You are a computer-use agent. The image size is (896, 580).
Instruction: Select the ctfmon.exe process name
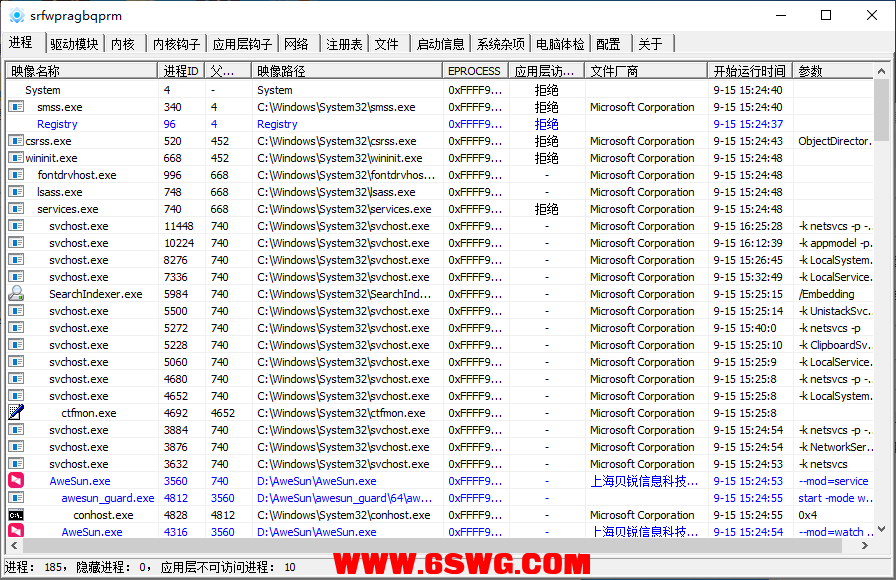pyautogui.click(x=89, y=413)
